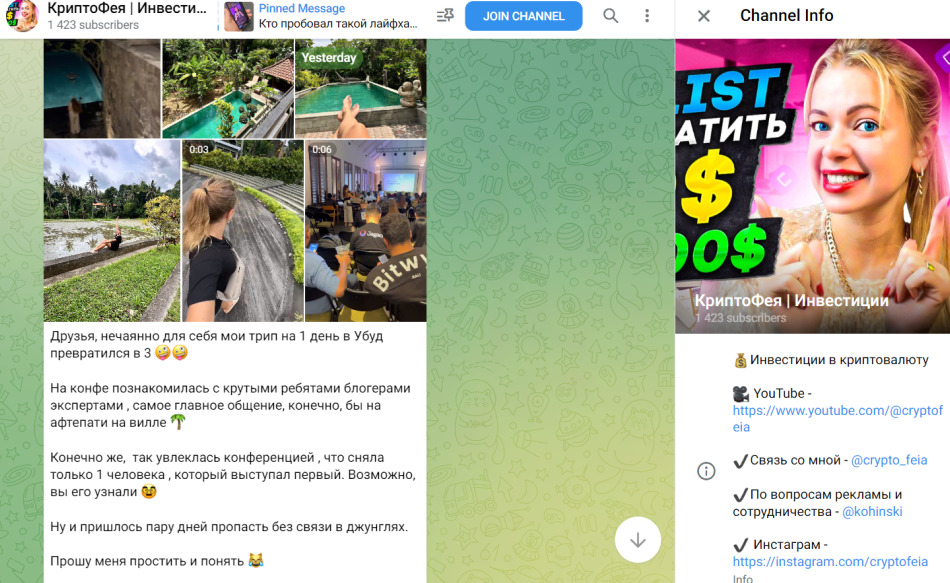Open the channel profile cover image
The width and height of the screenshot is (950, 583).
tap(812, 186)
